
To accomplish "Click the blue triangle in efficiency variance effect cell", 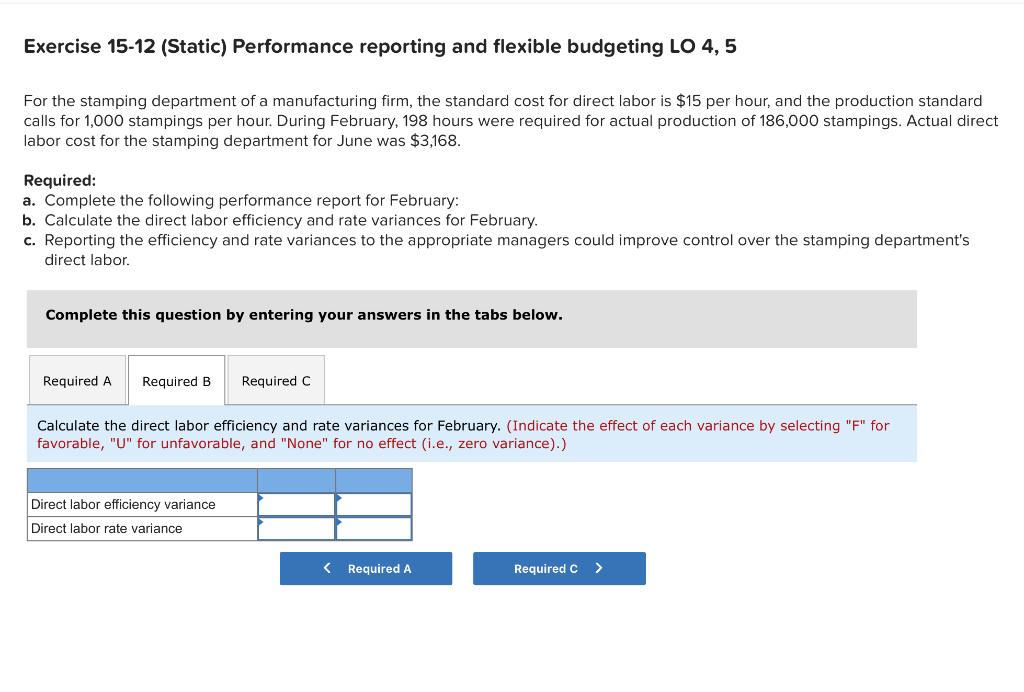I will [x=340, y=499].
